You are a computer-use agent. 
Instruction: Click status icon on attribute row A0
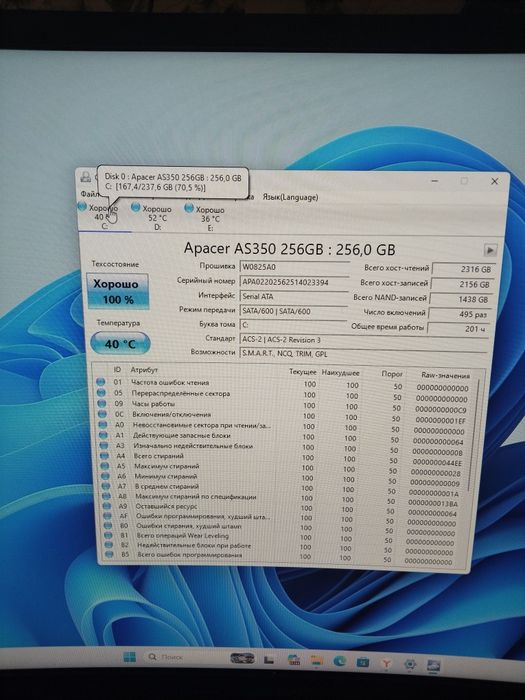[103, 425]
